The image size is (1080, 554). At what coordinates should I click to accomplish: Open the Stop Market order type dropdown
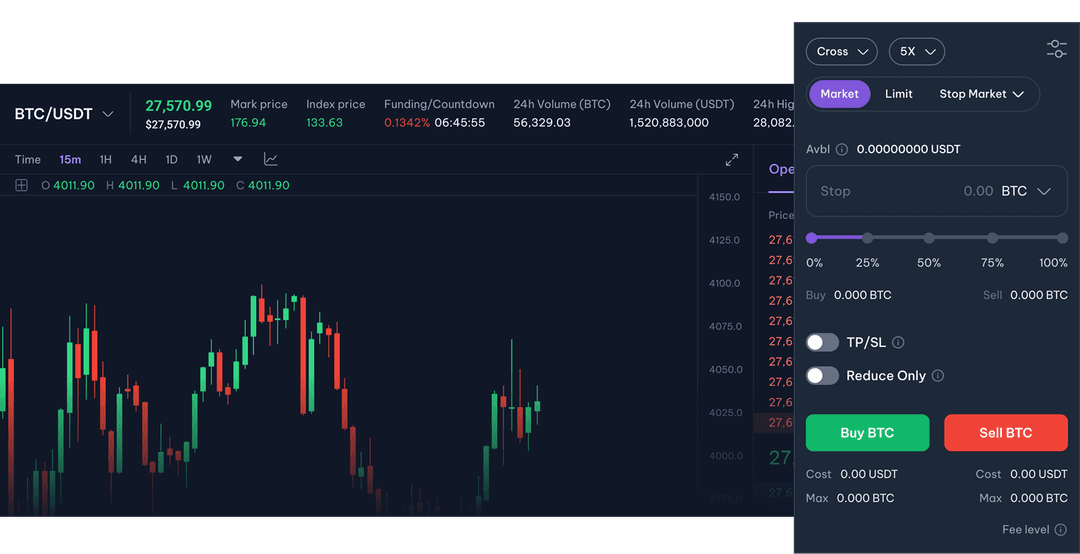pyautogui.click(x=981, y=94)
